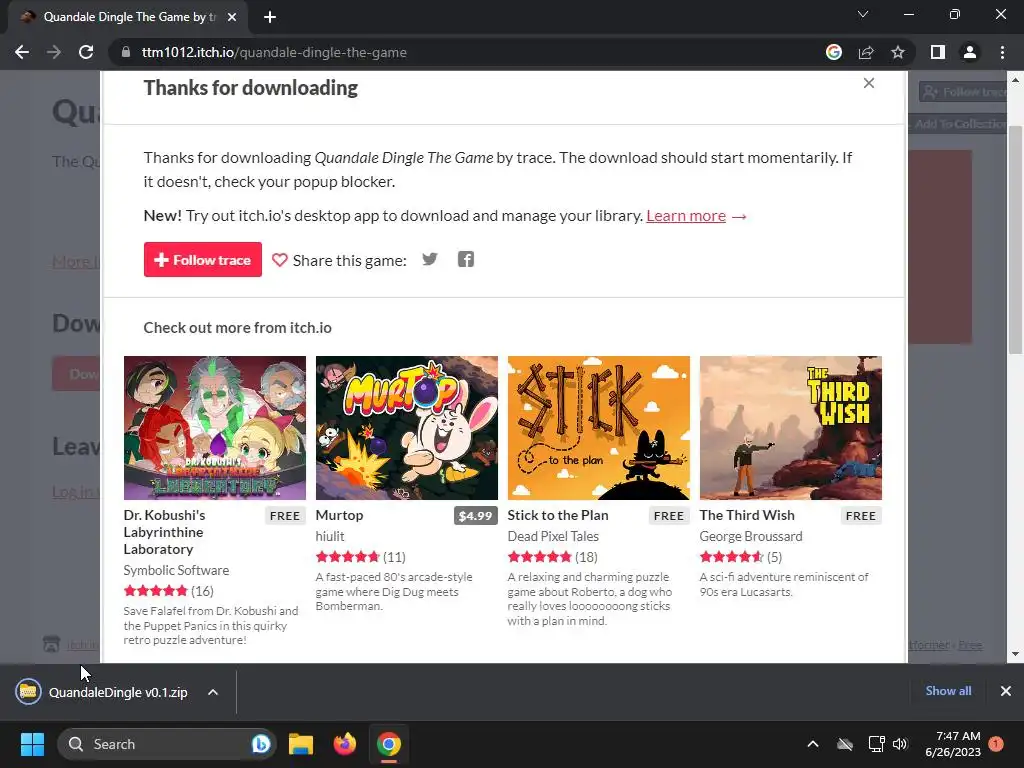The height and width of the screenshot is (768, 1024).
Task: Bookmark this tab with the star
Action: tap(898, 52)
